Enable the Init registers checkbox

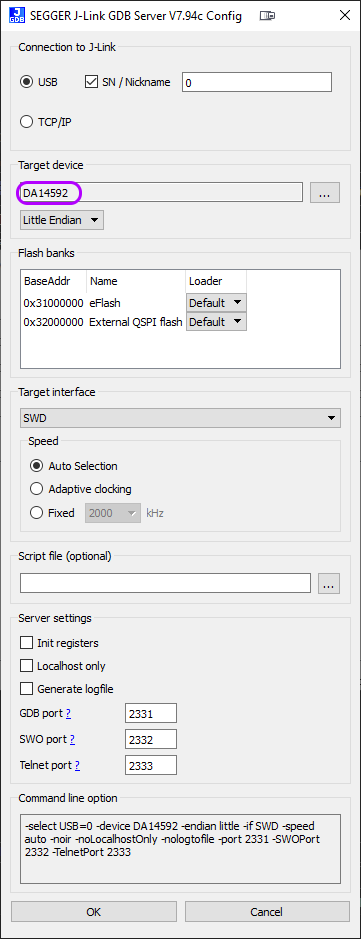[x=26, y=643]
